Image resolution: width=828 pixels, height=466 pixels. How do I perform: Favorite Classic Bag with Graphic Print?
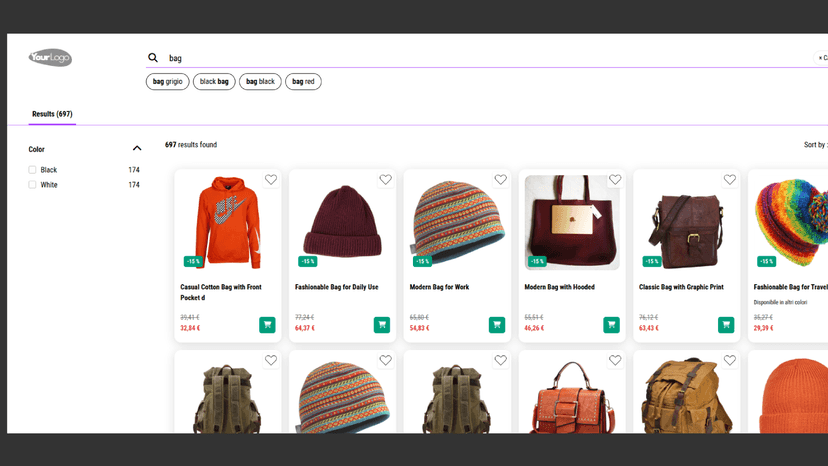coord(730,180)
